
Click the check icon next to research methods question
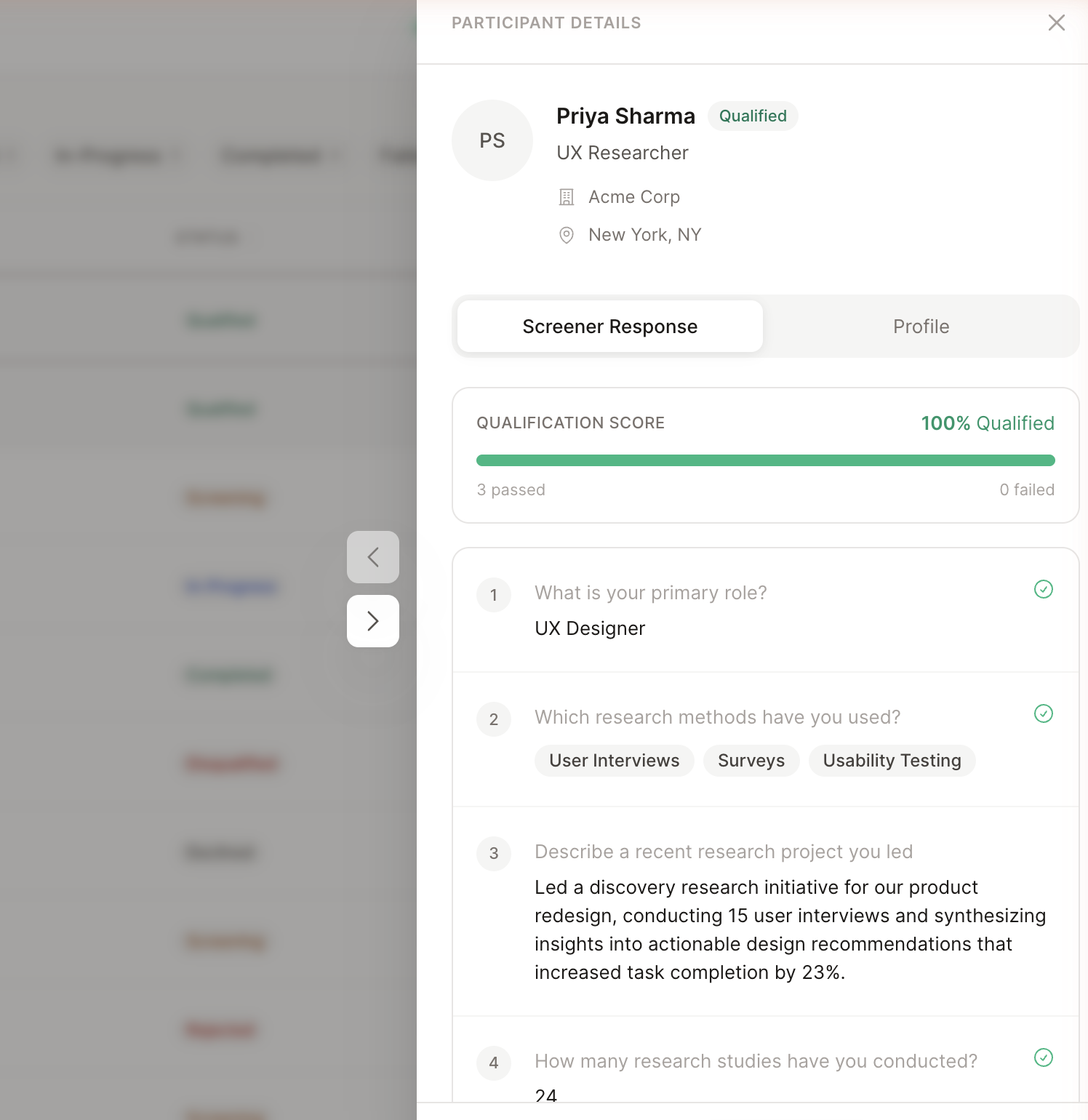point(1044,714)
